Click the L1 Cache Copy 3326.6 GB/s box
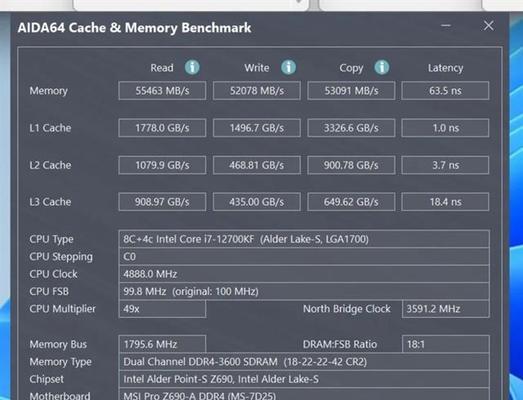 point(351,128)
